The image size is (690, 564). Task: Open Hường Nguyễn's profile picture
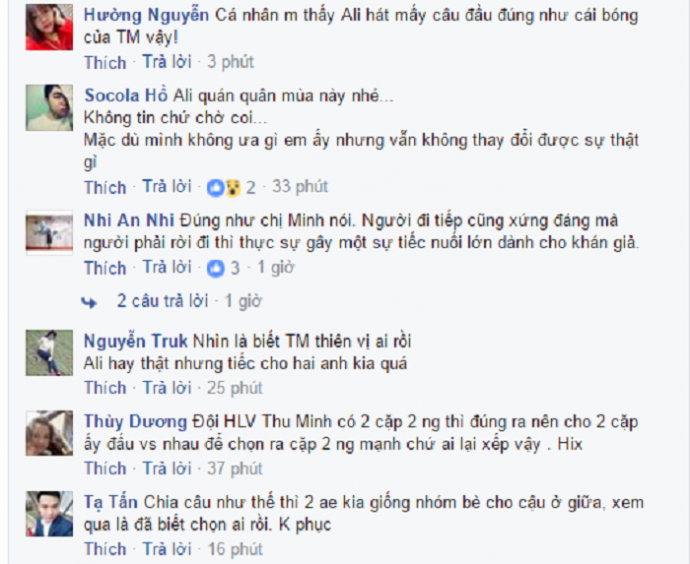pyautogui.click(x=49, y=27)
